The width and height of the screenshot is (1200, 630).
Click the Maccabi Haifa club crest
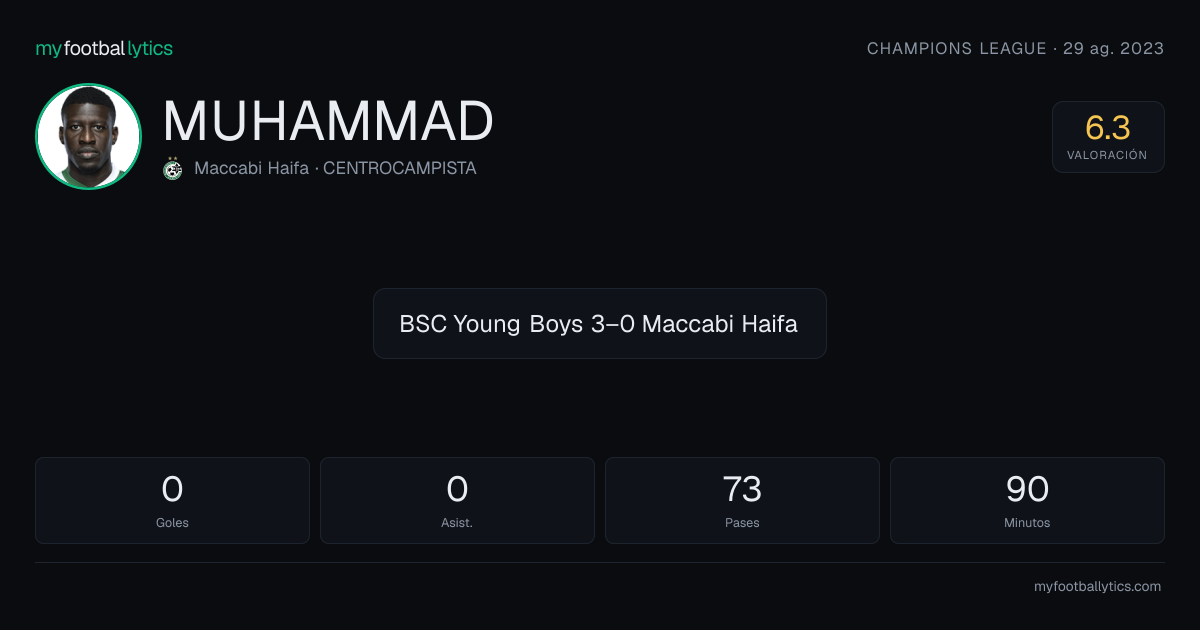[173, 168]
